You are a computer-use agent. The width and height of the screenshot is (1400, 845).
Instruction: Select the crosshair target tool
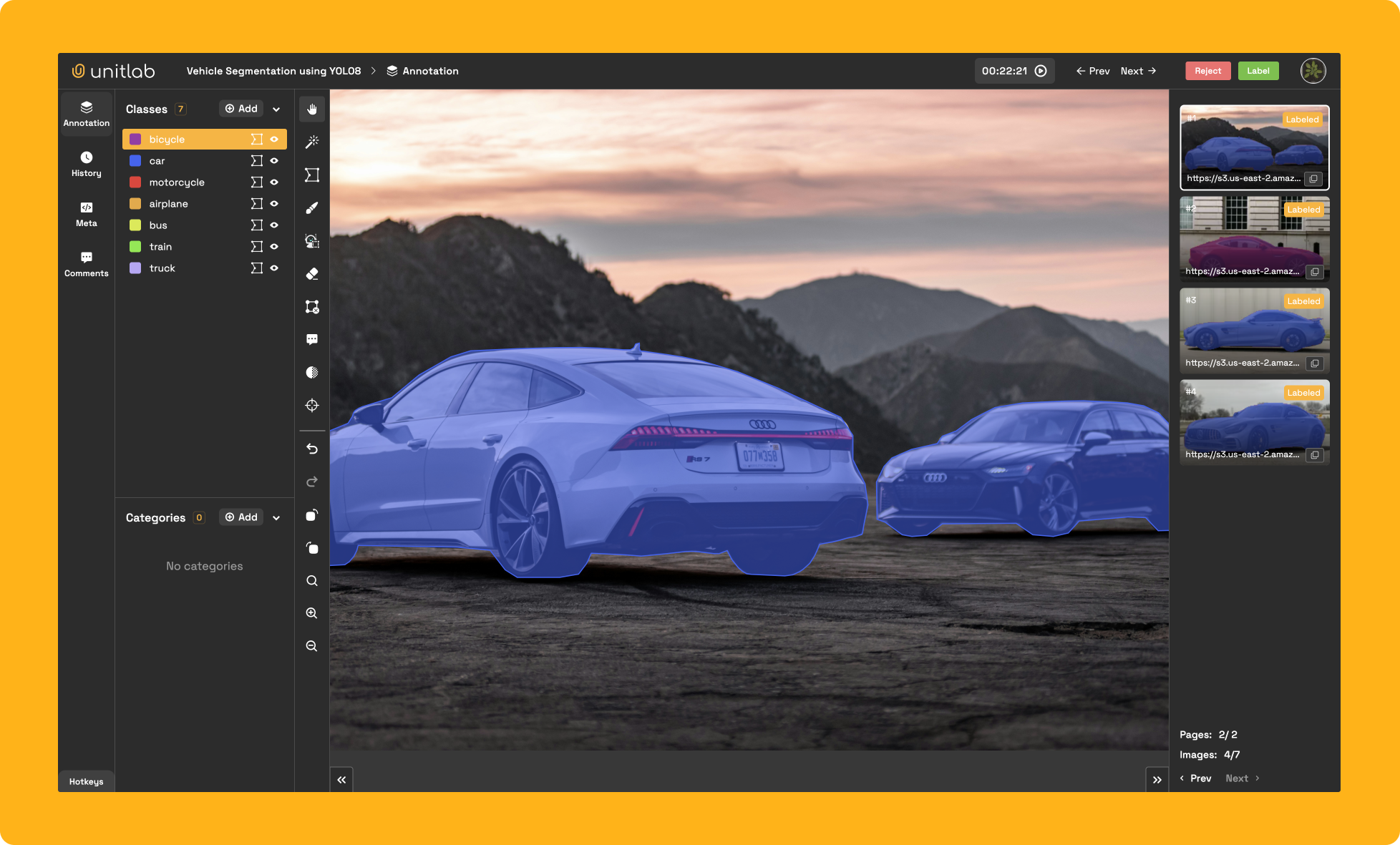tap(312, 406)
